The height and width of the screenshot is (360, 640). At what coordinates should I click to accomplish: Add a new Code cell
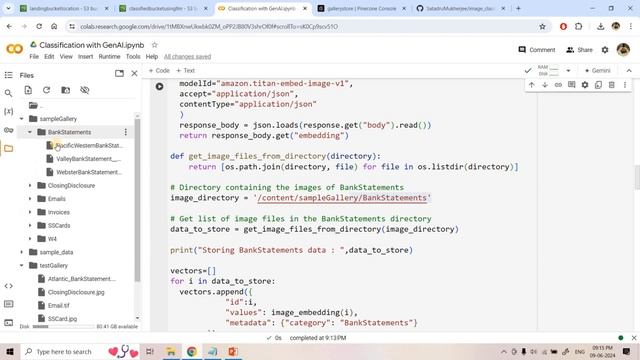[x=159, y=71]
